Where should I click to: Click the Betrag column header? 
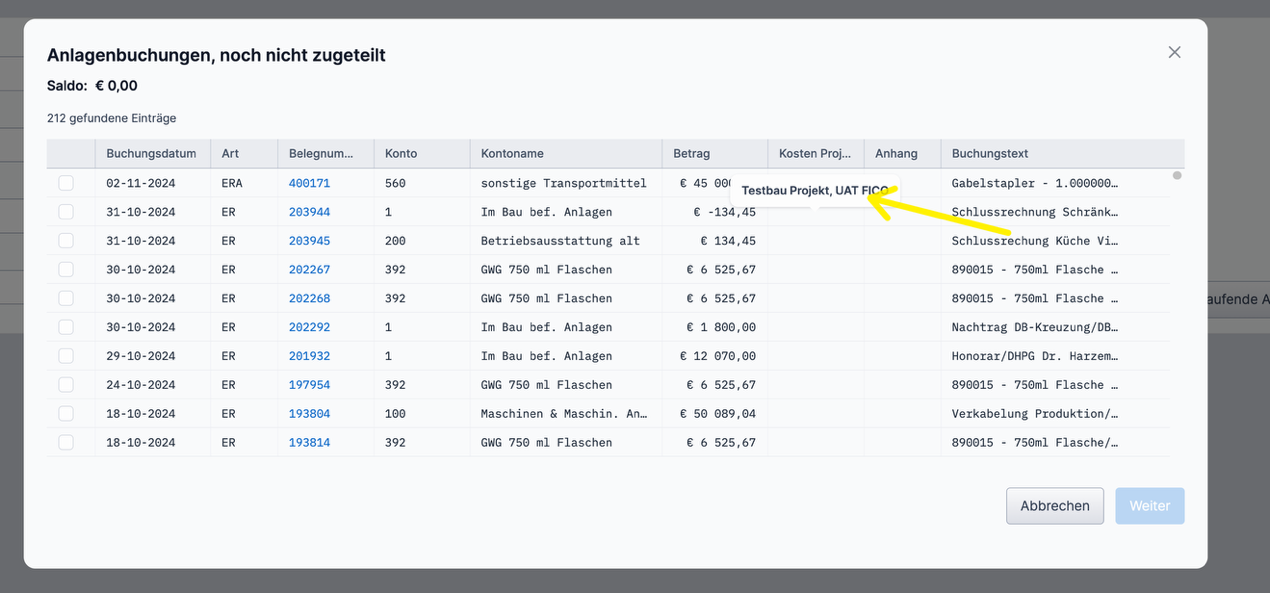pyautogui.click(x=691, y=154)
